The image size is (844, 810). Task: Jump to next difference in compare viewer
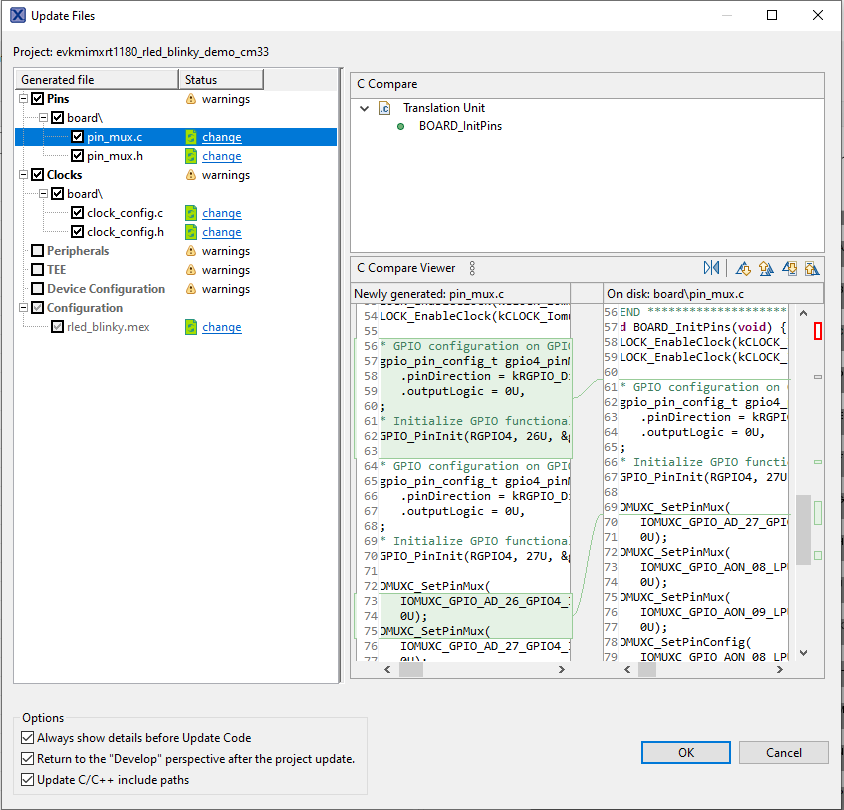point(743,268)
